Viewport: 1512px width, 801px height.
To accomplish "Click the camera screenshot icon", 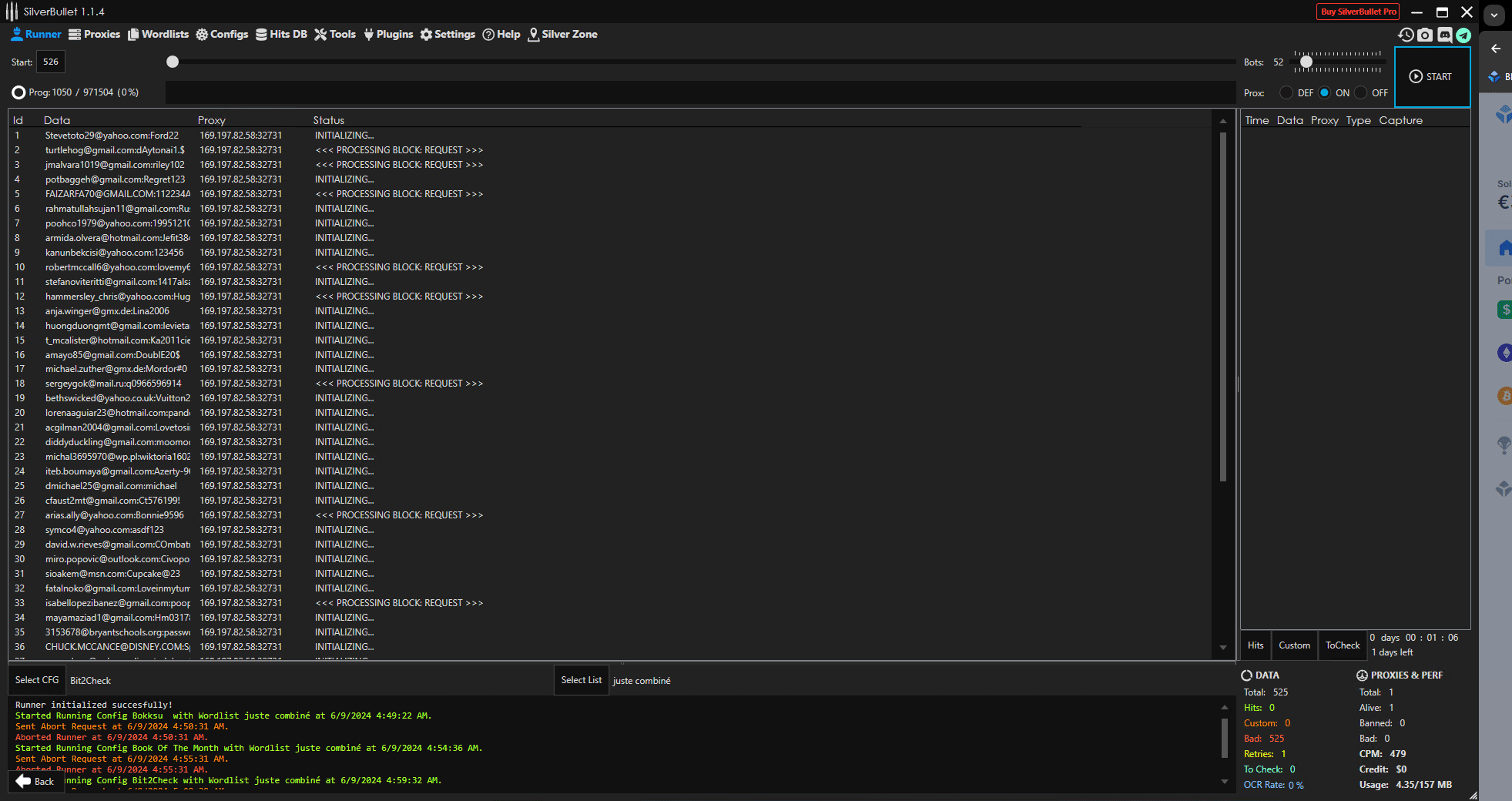I will pos(1425,35).
